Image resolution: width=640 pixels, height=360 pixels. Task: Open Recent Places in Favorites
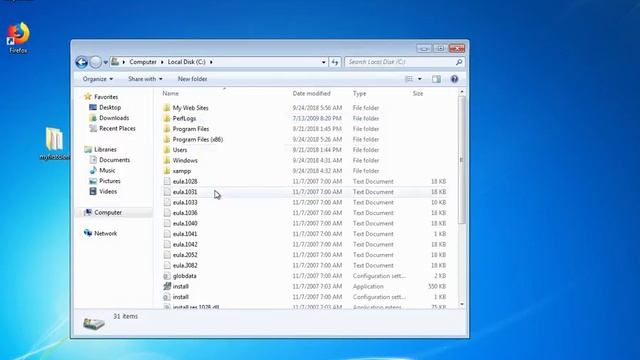pyautogui.click(x=117, y=128)
